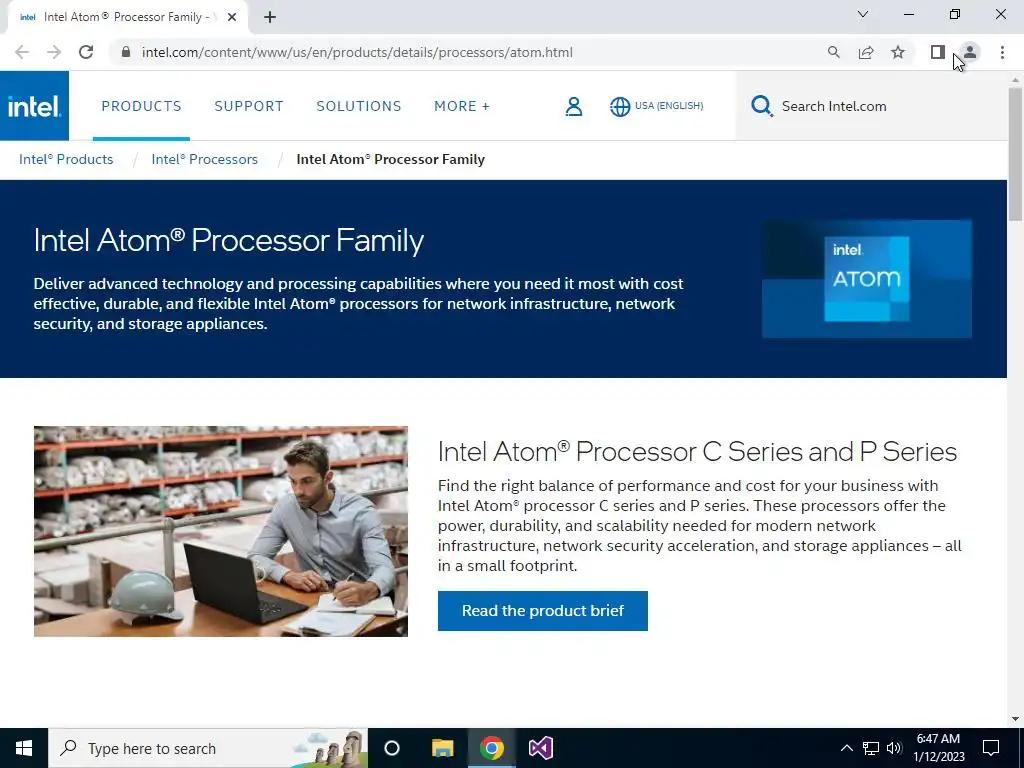Open Chrome side panel icon

pos(938,52)
